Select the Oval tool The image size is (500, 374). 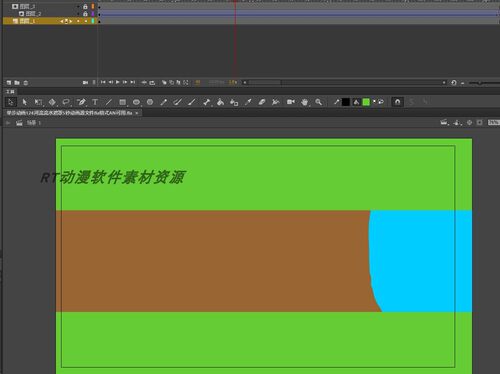[136, 102]
